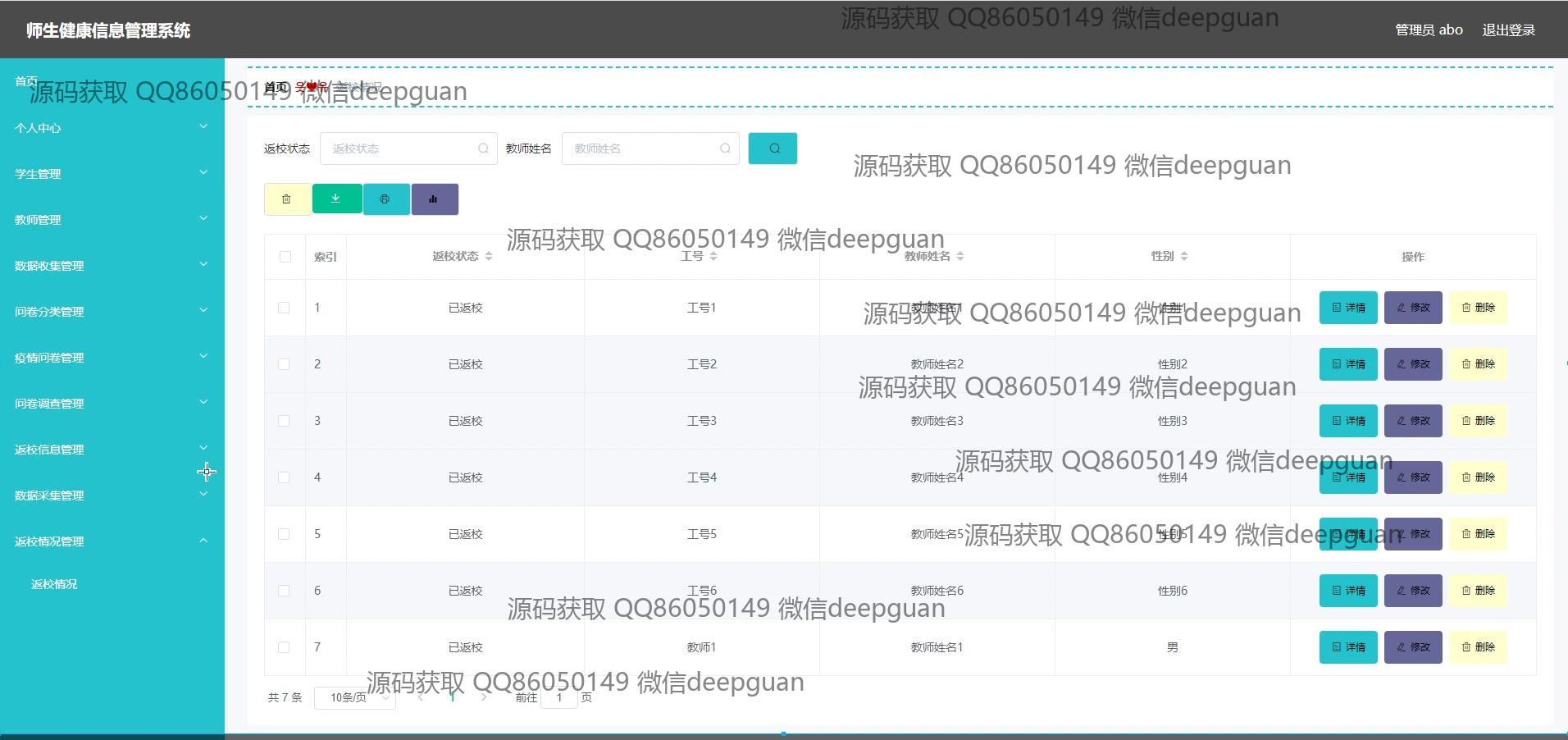Click the green download export icon button
This screenshot has height=740, width=1568.
pyautogui.click(x=336, y=199)
